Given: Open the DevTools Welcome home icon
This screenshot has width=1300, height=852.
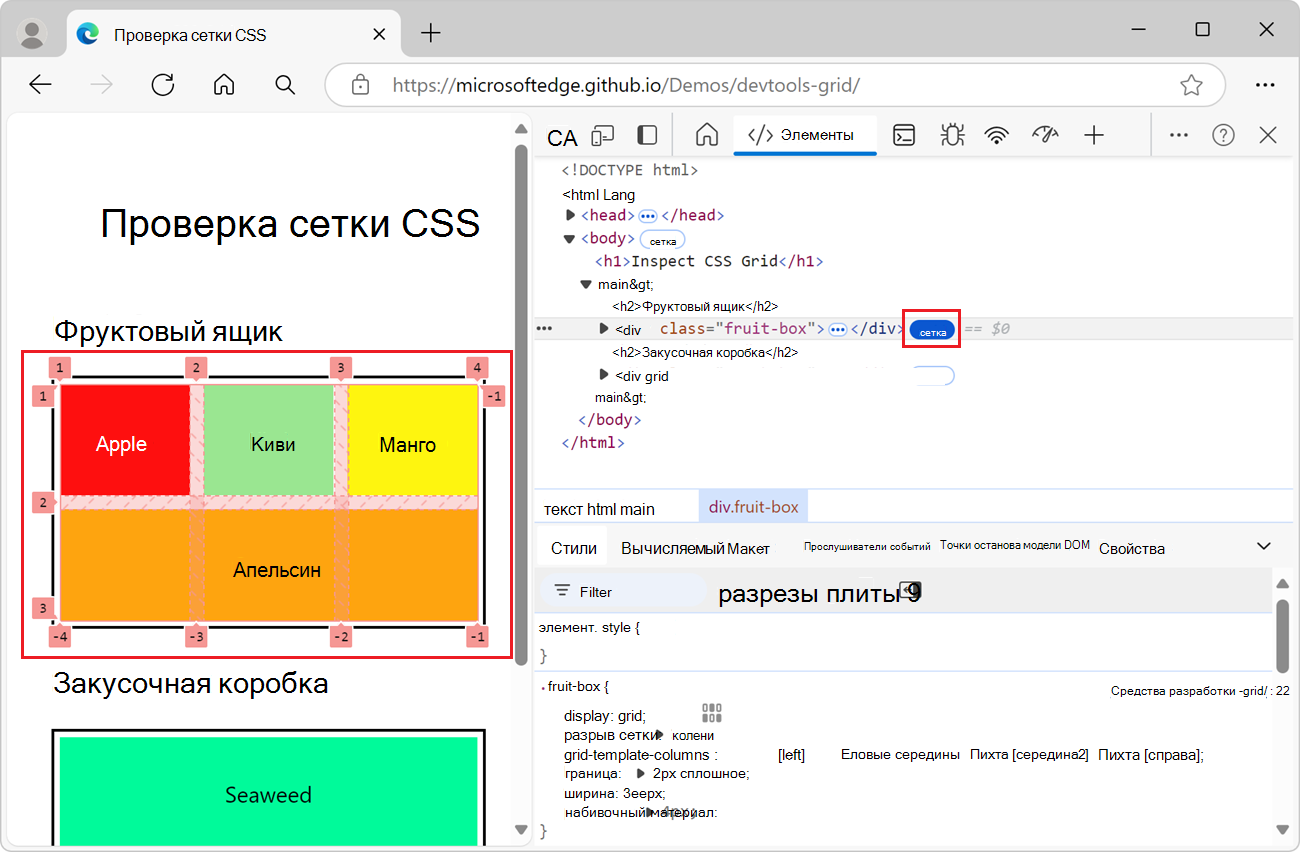Looking at the screenshot, I should (x=707, y=135).
